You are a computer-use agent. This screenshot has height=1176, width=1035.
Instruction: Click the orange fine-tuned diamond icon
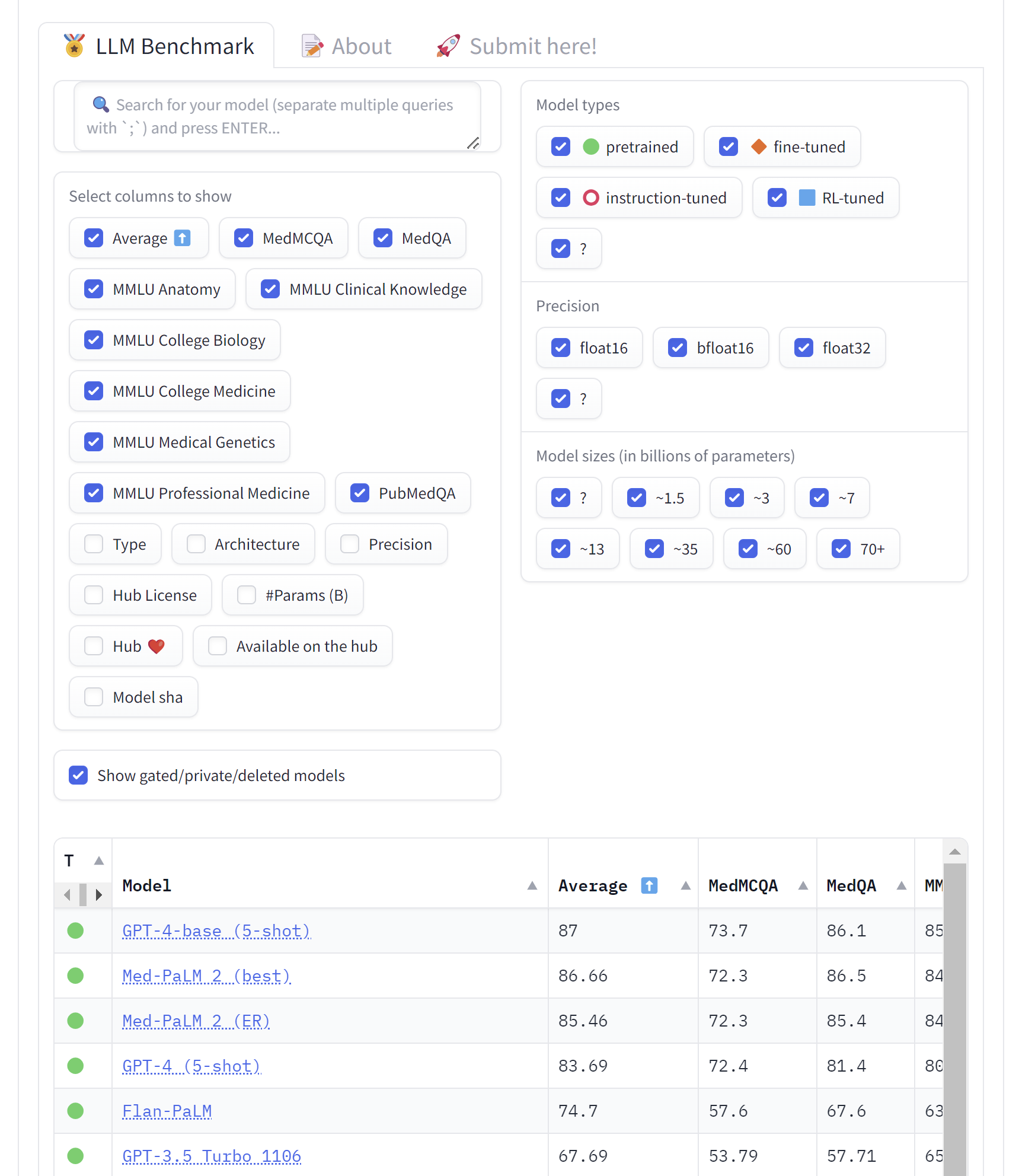pos(759,146)
